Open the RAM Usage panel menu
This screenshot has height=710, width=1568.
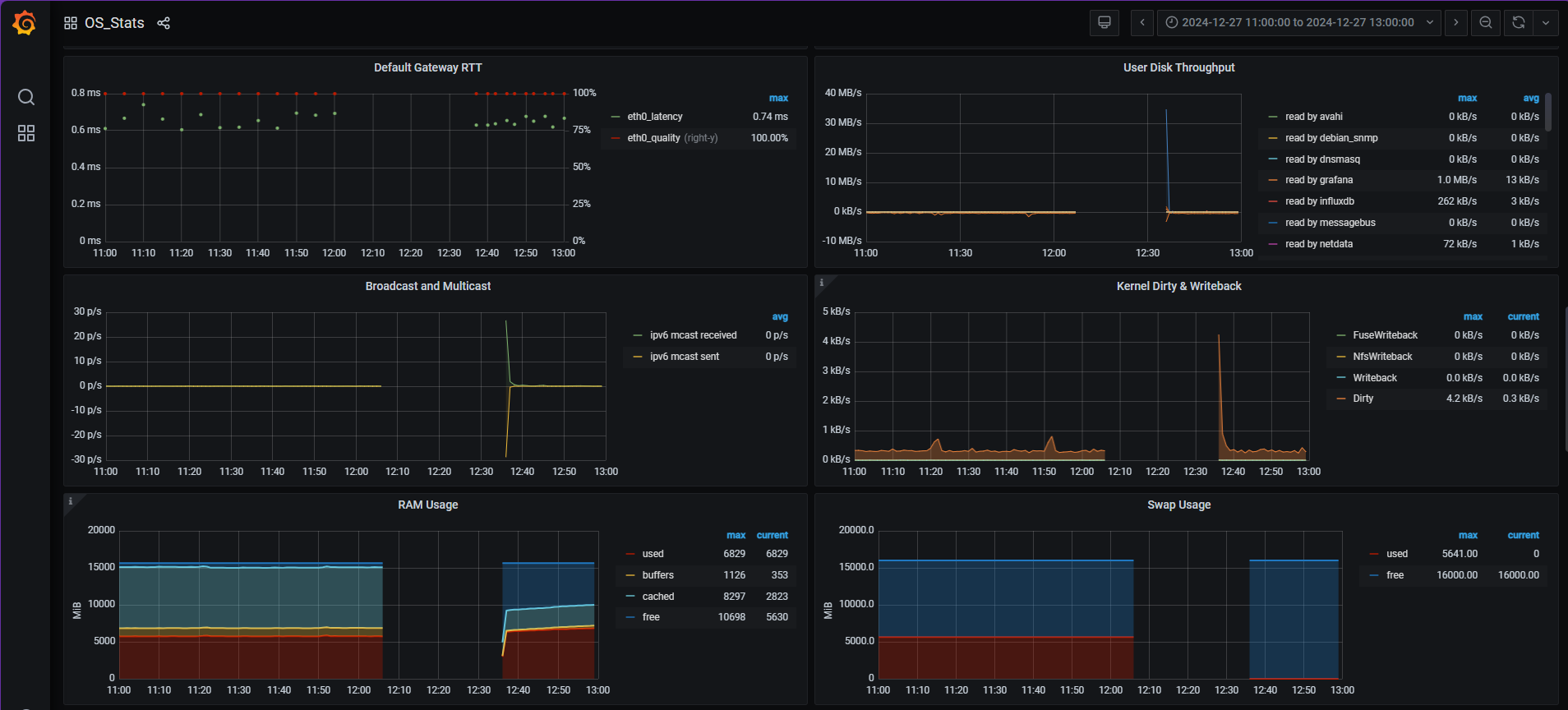[428, 505]
